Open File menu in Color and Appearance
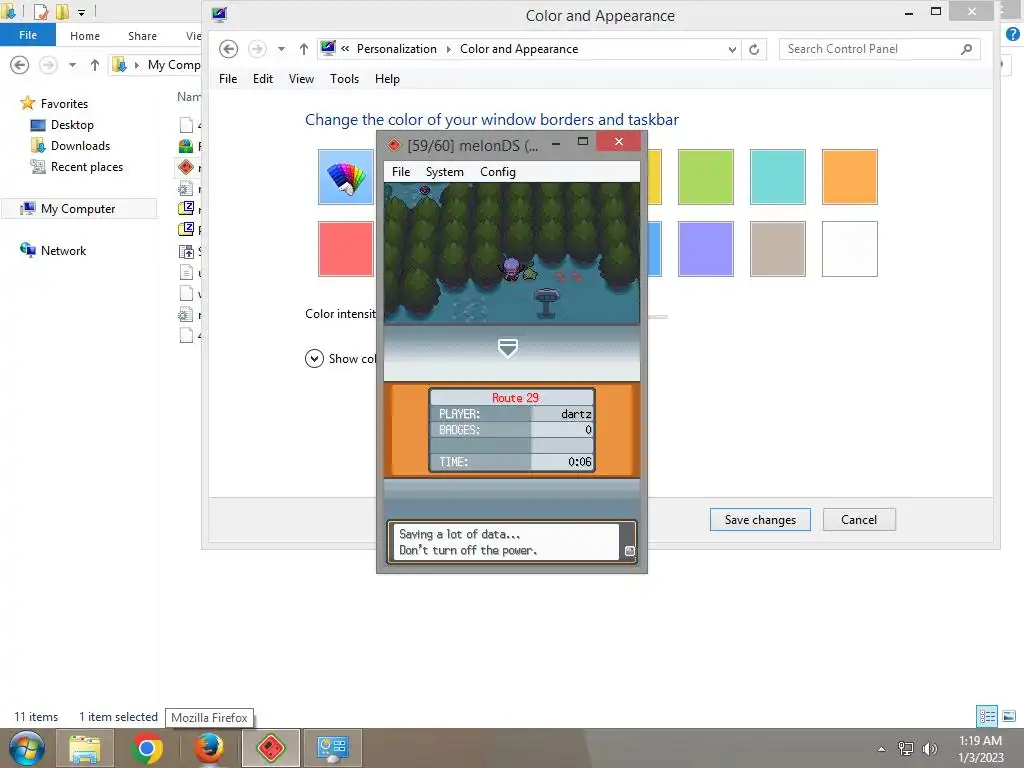 click(x=228, y=79)
